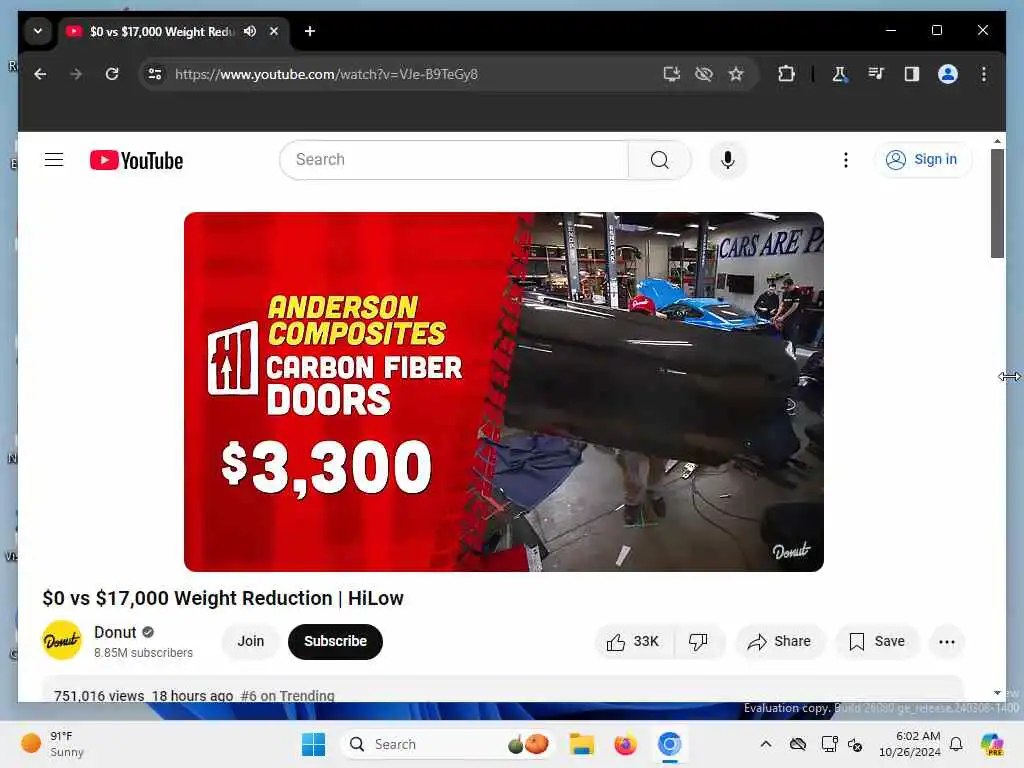1024x768 pixels.
Task: Click the video player to pause
Action: point(504,392)
